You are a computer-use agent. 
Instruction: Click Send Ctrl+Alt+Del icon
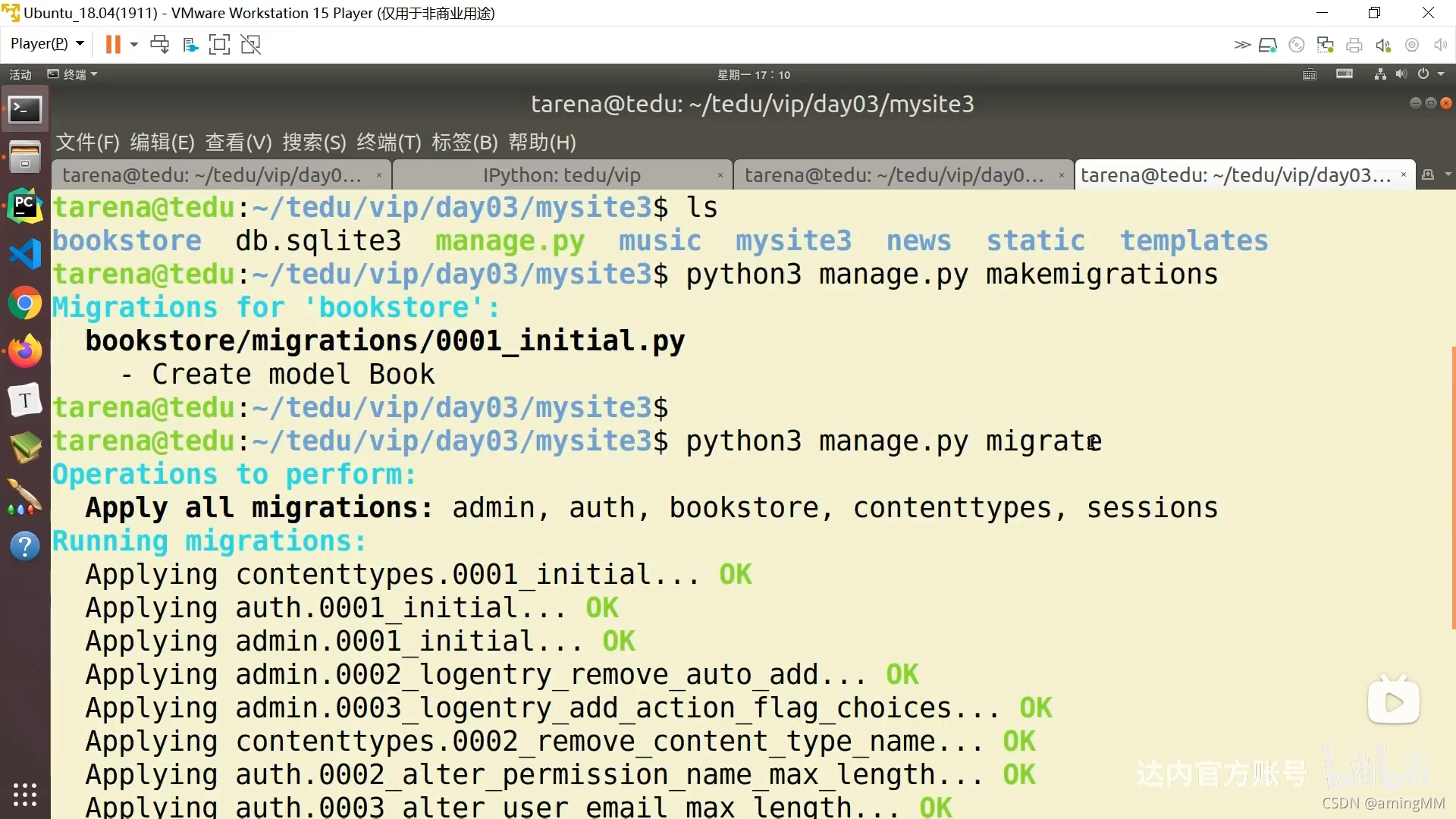(x=159, y=44)
